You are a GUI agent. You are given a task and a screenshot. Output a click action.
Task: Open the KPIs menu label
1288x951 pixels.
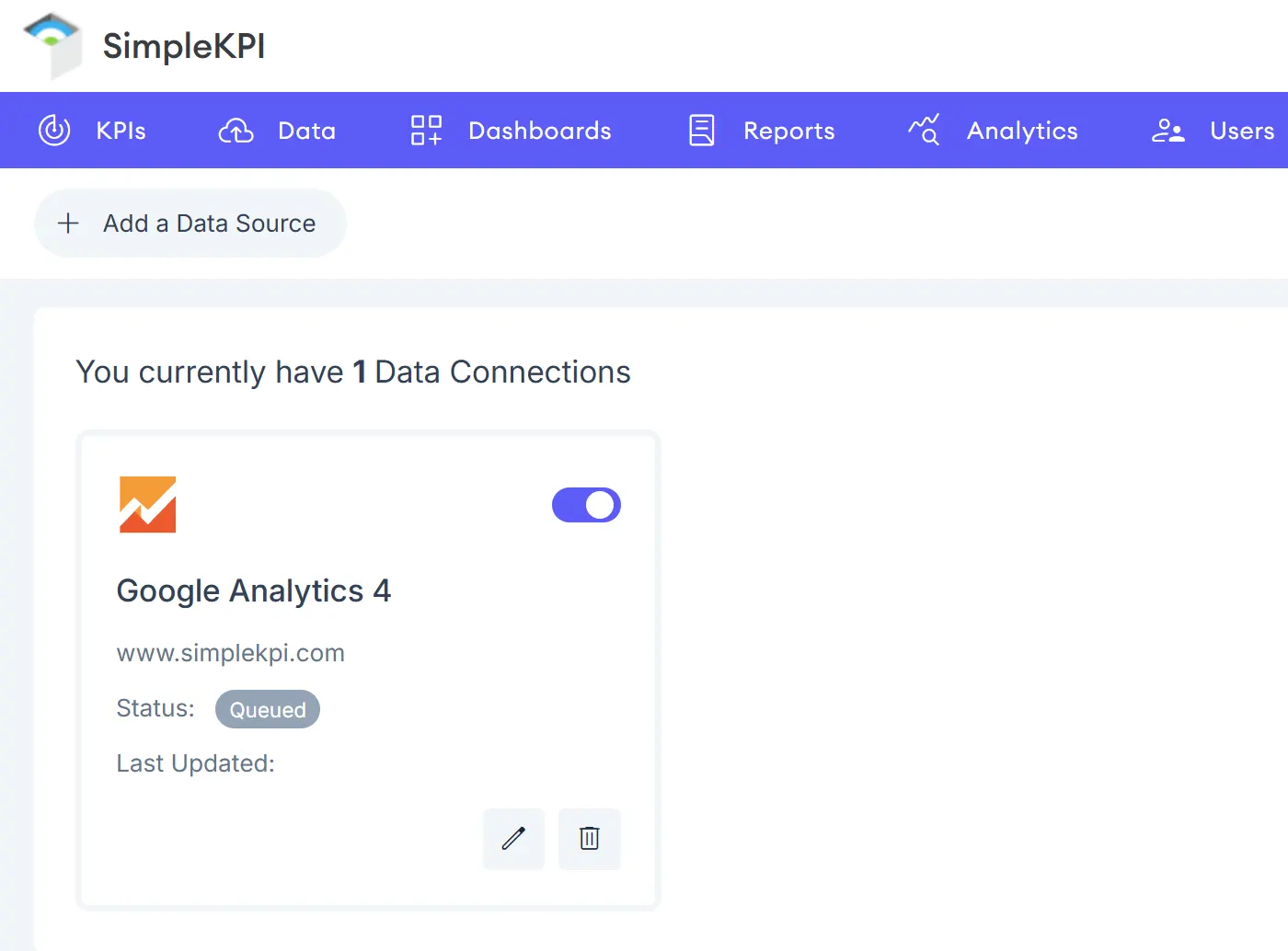coord(121,131)
